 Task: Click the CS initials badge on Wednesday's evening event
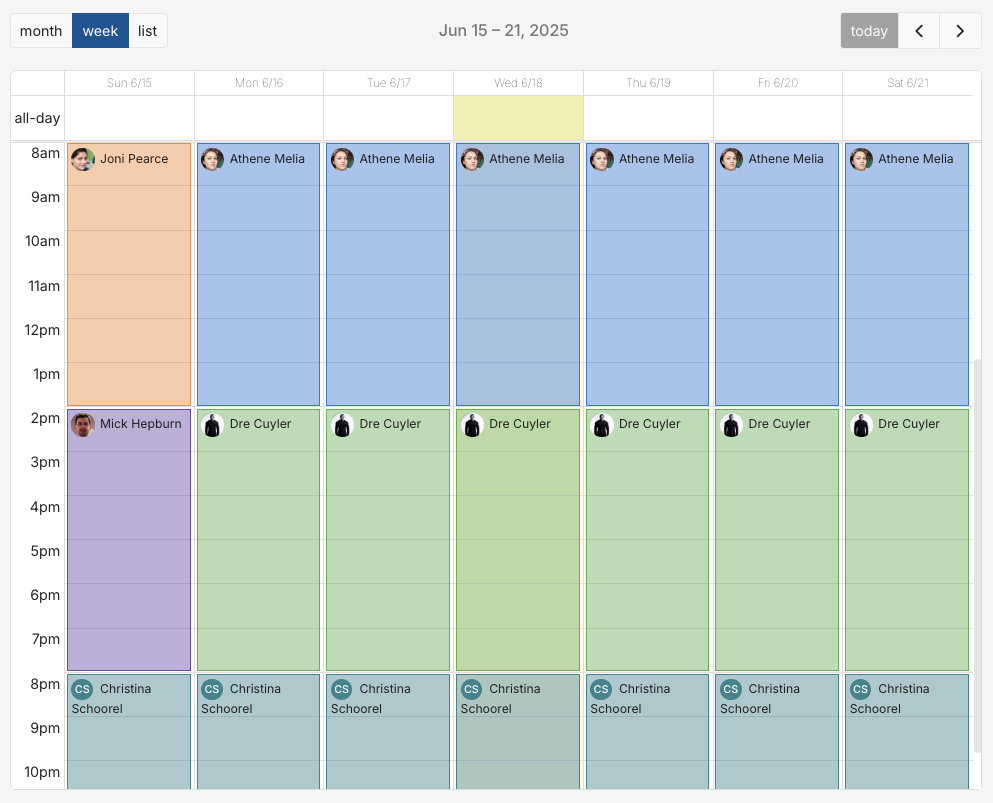pos(471,688)
